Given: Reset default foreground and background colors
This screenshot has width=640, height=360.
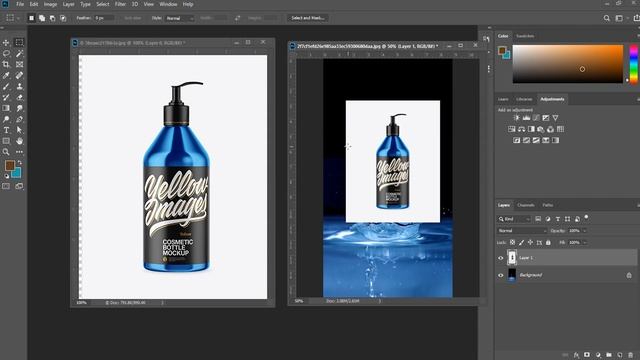Looking at the screenshot, I should tap(6, 176).
